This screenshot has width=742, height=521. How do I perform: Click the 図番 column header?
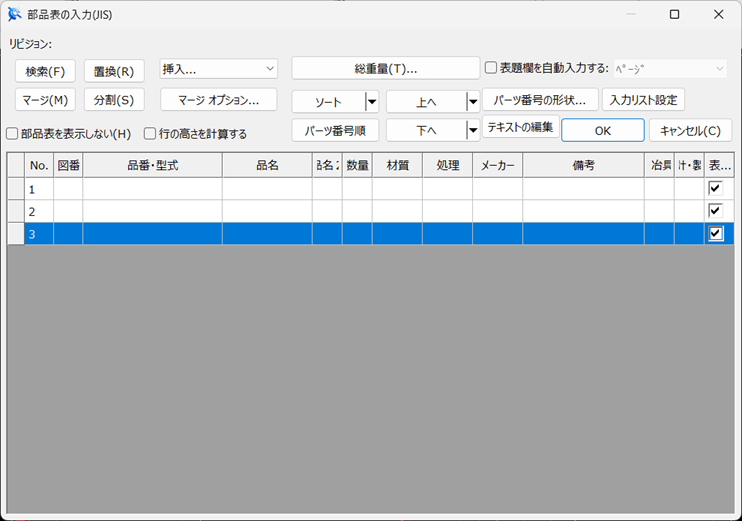coord(69,165)
